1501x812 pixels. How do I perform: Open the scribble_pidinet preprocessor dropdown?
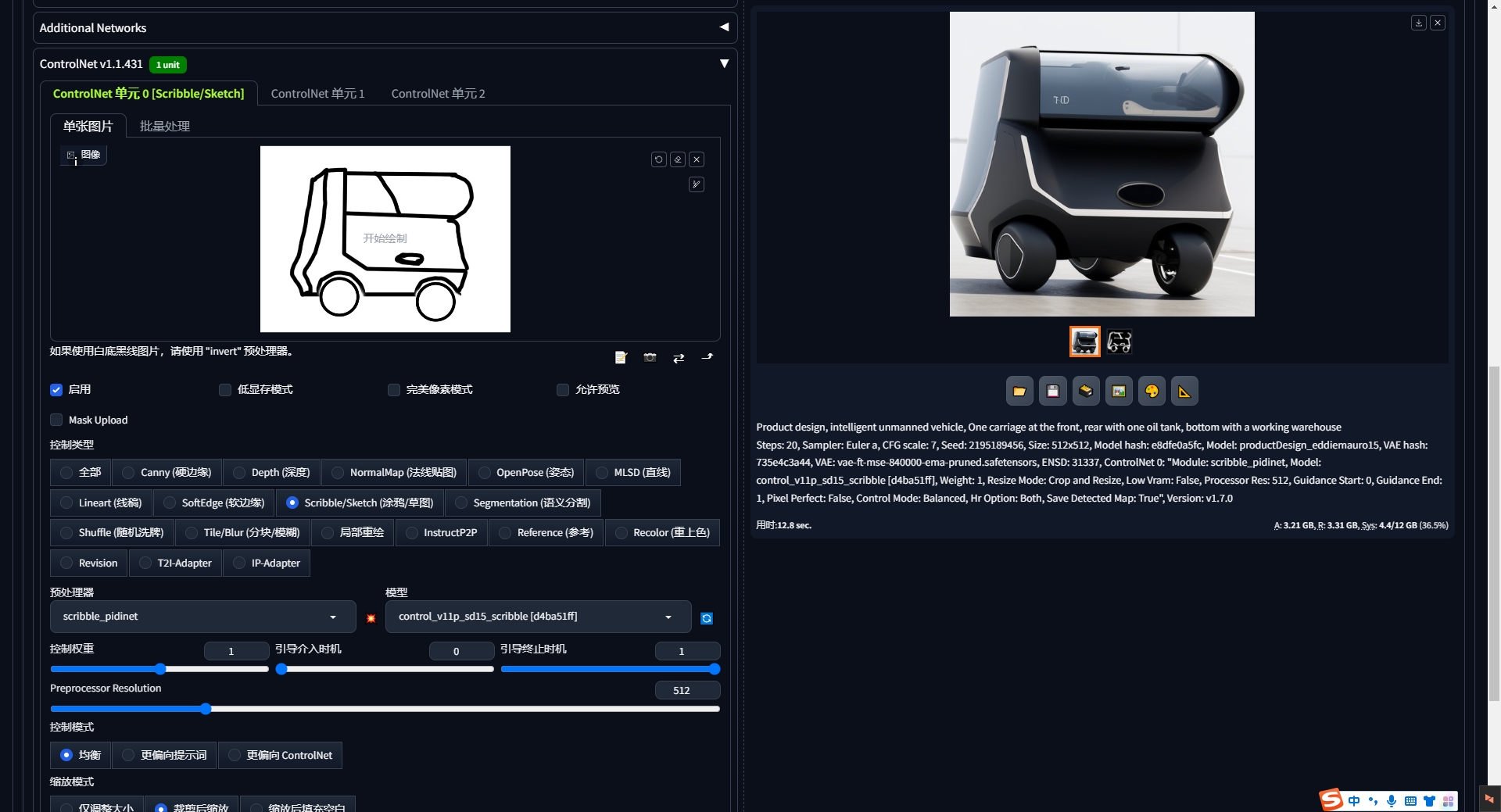pyautogui.click(x=202, y=617)
